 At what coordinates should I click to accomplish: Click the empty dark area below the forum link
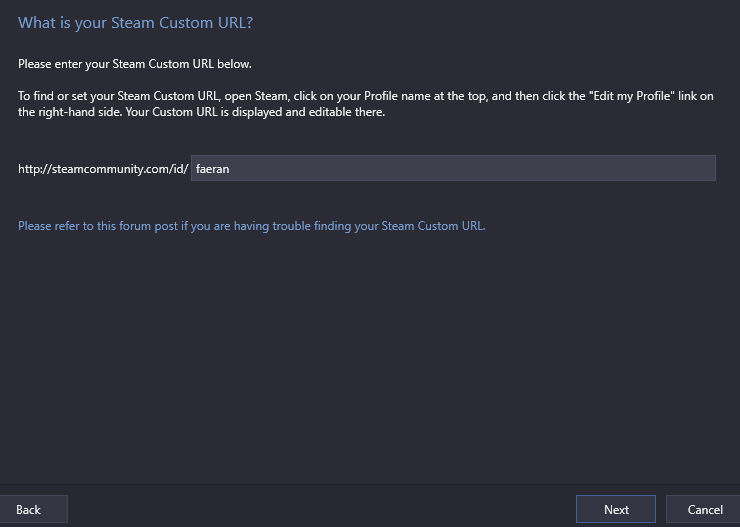(368, 359)
